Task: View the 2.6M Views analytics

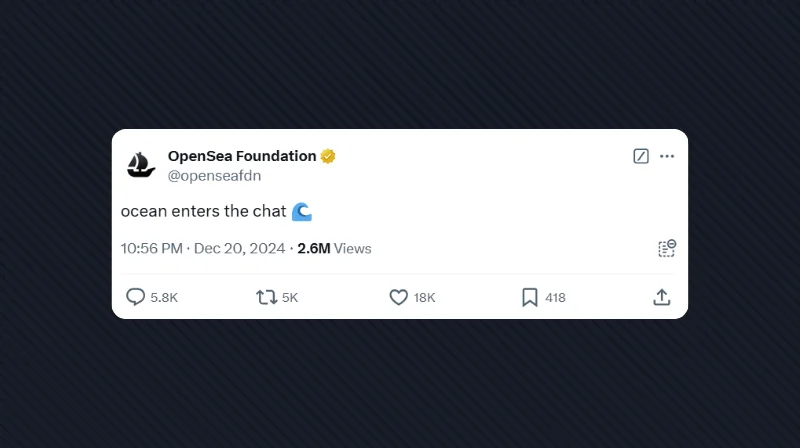Action: pos(334,248)
